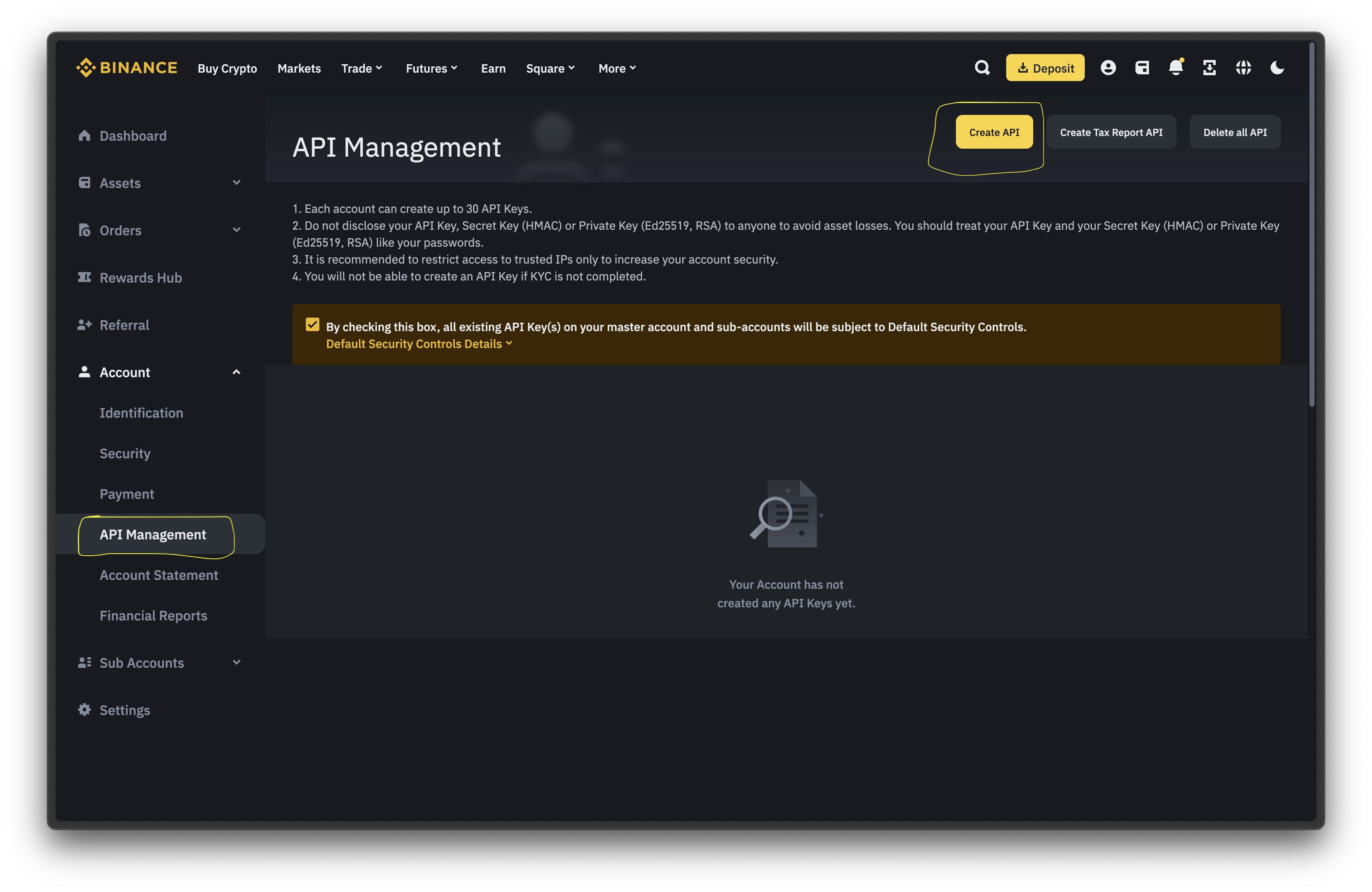The width and height of the screenshot is (1372, 892).
Task: Click the Sub Accounts icon
Action: coord(84,663)
